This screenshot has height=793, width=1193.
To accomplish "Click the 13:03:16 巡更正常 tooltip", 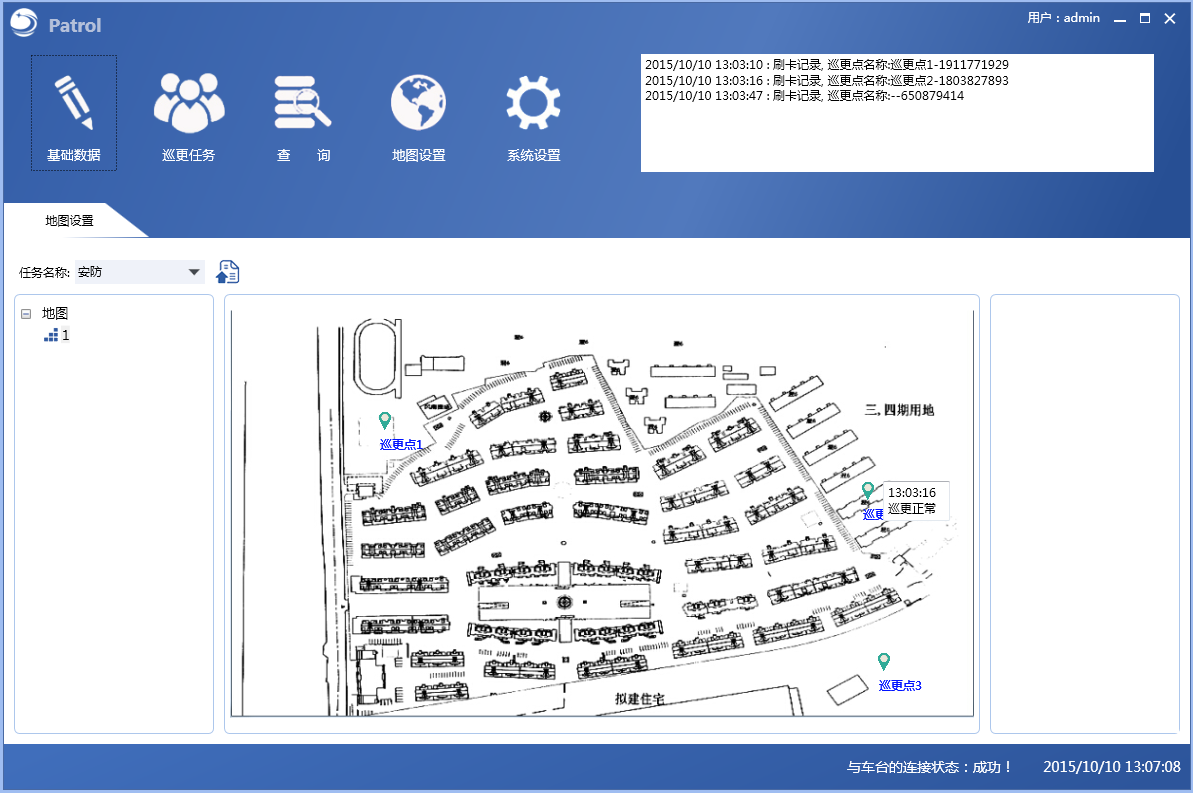I will pos(912,500).
